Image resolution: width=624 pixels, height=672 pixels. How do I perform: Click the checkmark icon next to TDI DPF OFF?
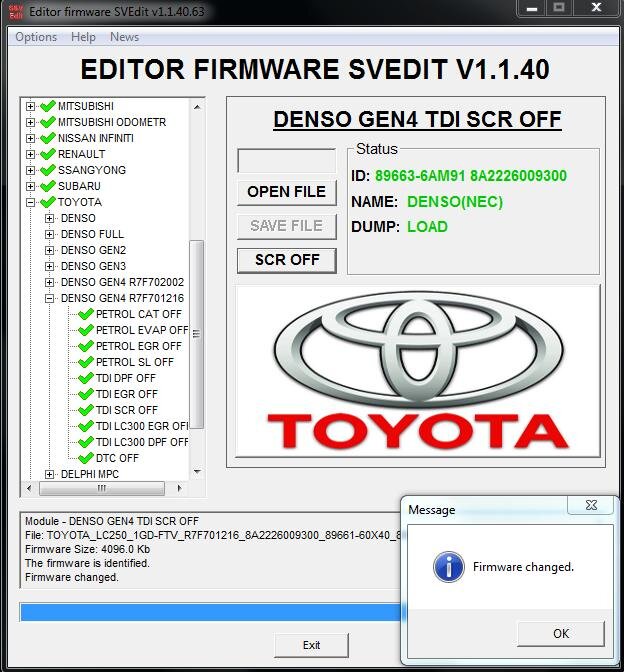86,378
